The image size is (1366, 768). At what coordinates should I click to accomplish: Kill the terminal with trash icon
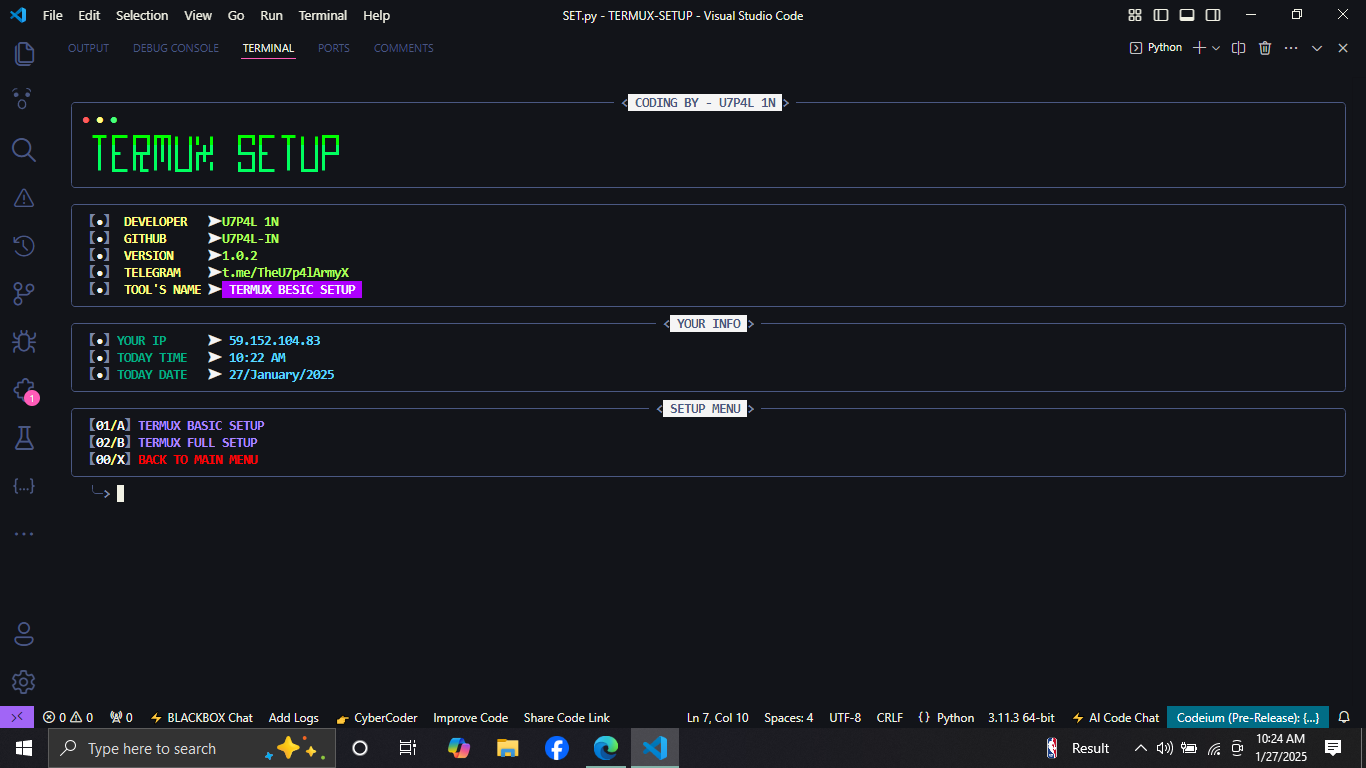click(x=1265, y=48)
